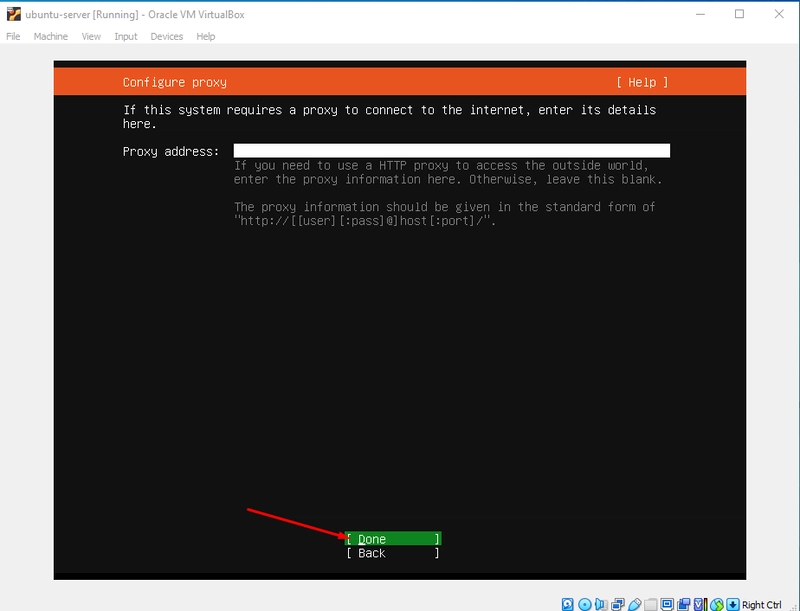Screen dimensions: 800x611
Task: Click the recording status icon
Action: (x=684, y=605)
